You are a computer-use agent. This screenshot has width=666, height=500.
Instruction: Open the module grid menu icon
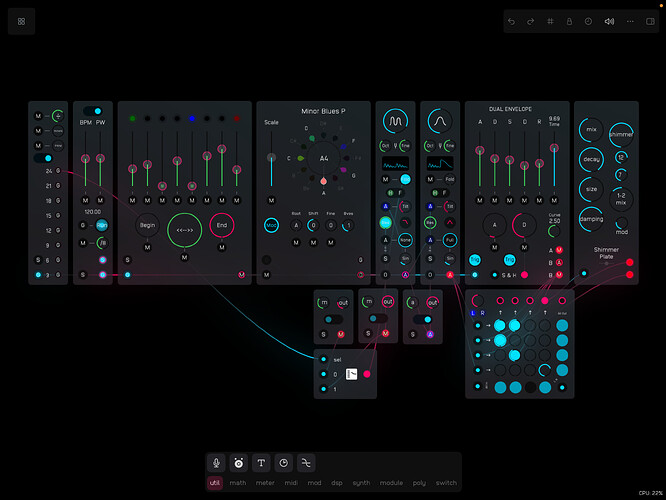tap(22, 21)
